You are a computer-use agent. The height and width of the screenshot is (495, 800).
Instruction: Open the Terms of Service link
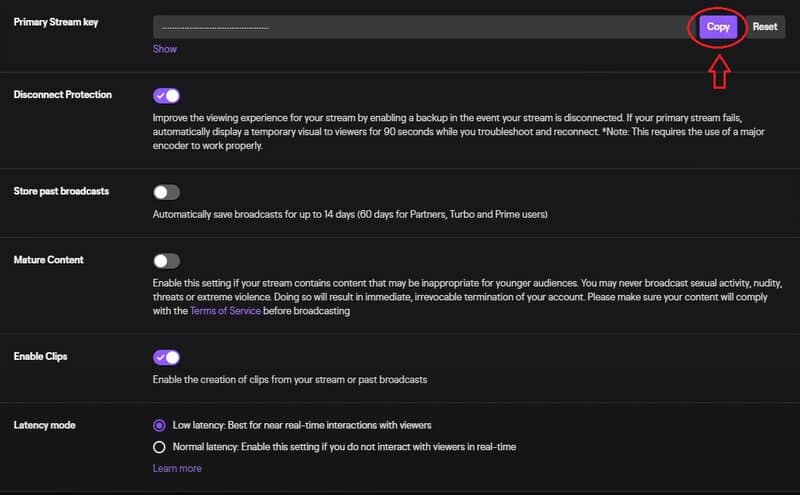pos(225,311)
